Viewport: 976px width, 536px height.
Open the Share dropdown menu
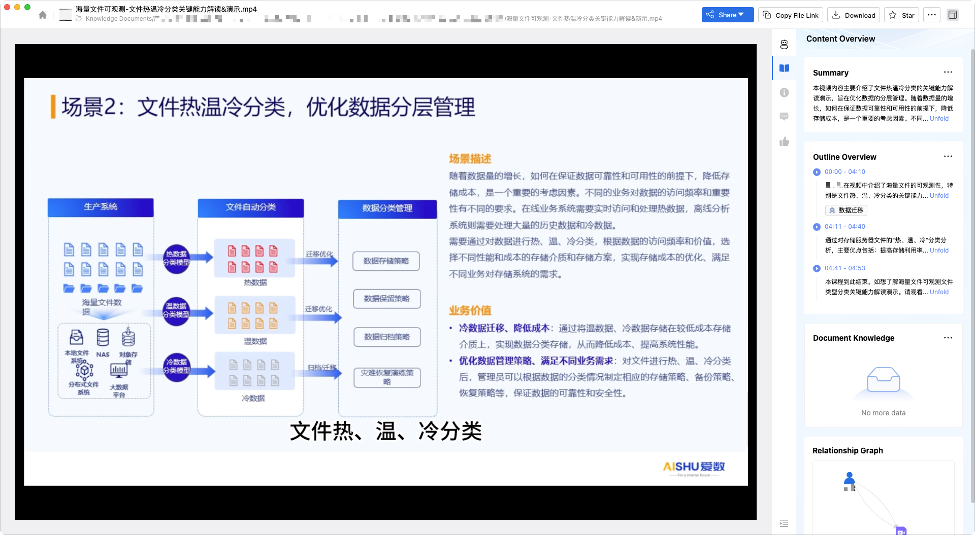click(x=727, y=15)
